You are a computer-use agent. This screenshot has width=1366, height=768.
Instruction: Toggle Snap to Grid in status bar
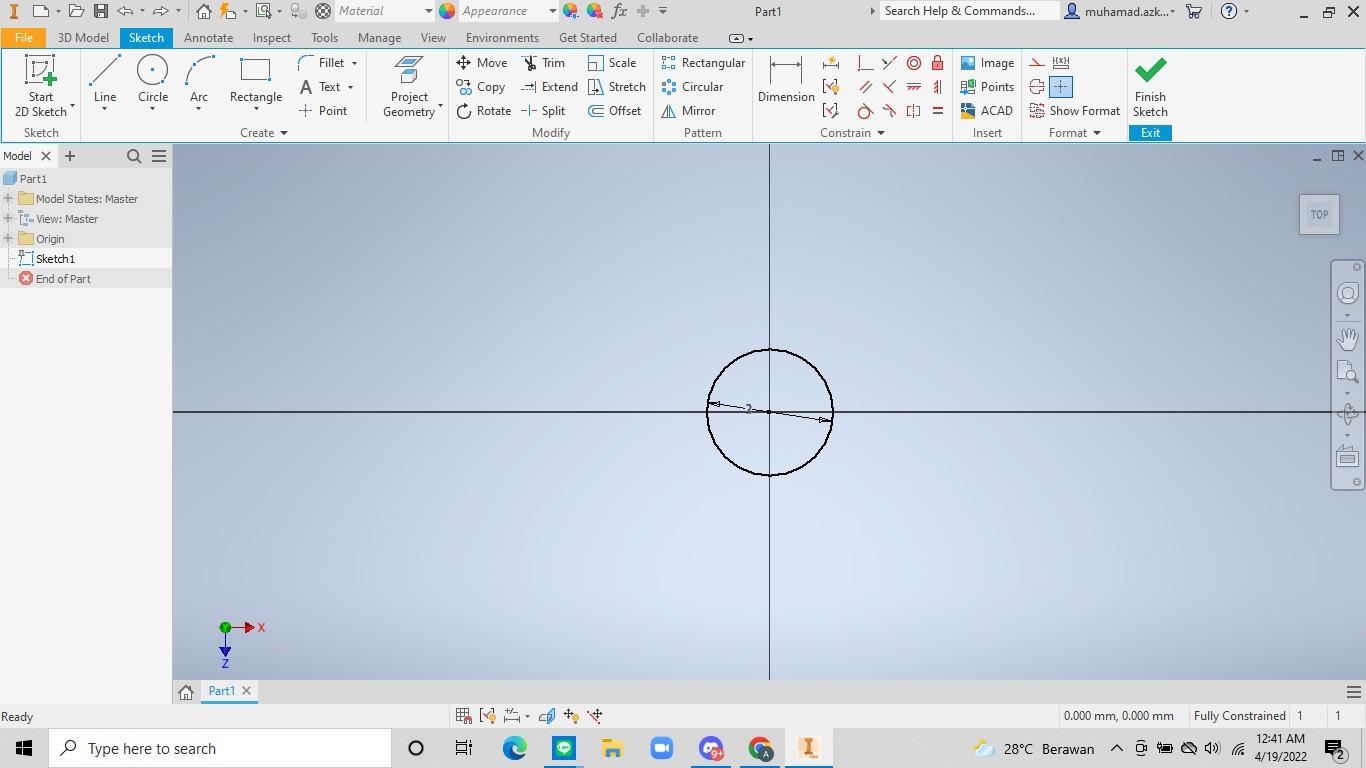(x=463, y=716)
